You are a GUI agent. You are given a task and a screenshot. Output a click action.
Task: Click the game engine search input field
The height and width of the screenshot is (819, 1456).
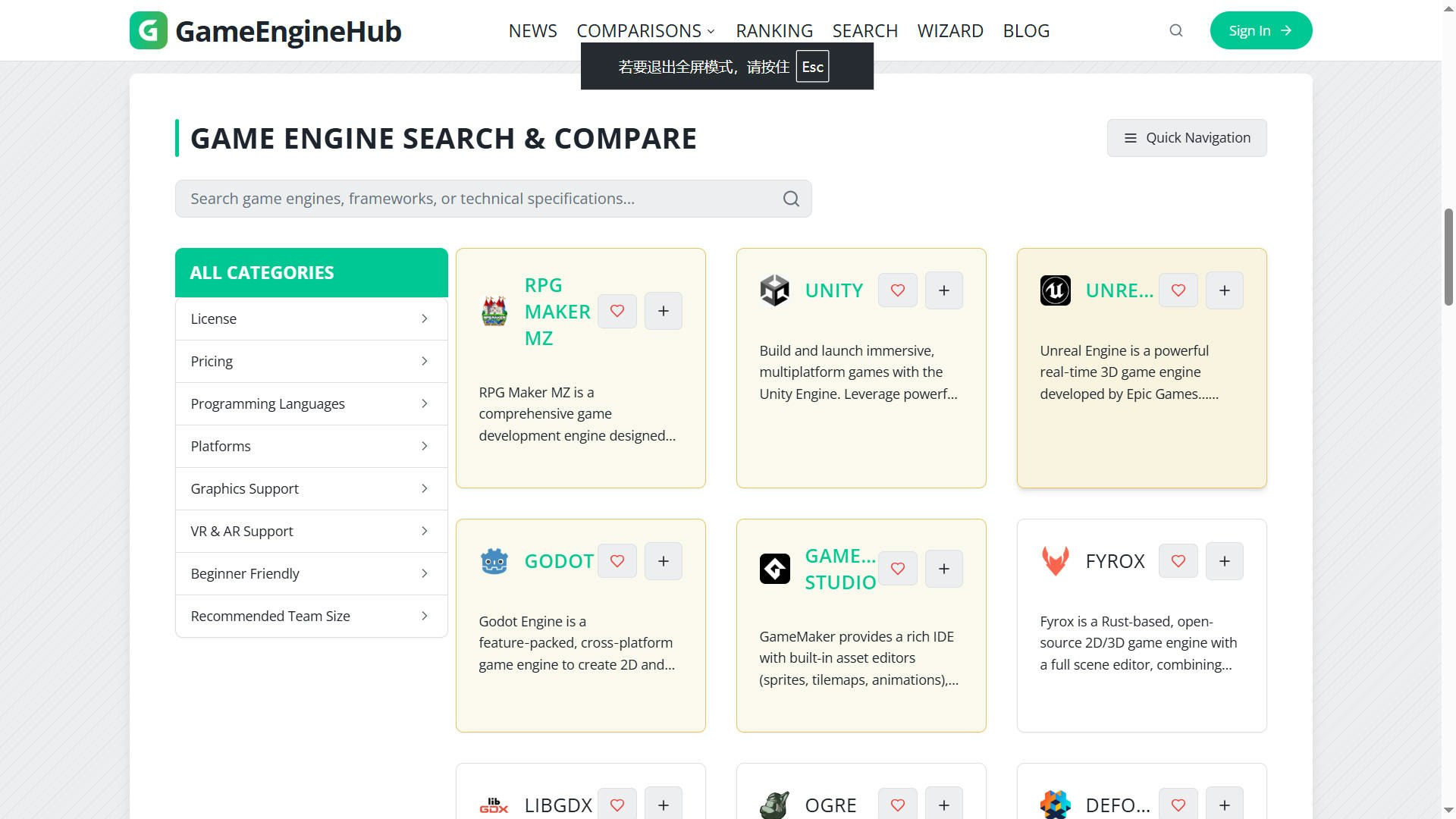click(x=493, y=198)
